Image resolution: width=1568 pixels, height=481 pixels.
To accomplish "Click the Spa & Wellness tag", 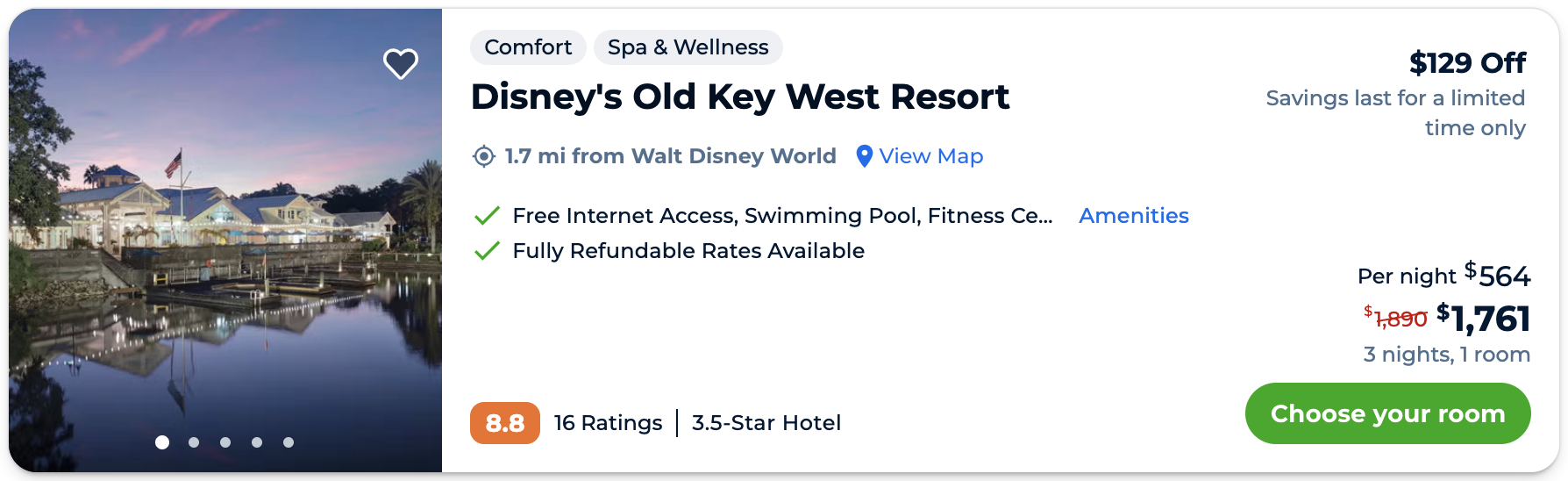I will tap(688, 47).
